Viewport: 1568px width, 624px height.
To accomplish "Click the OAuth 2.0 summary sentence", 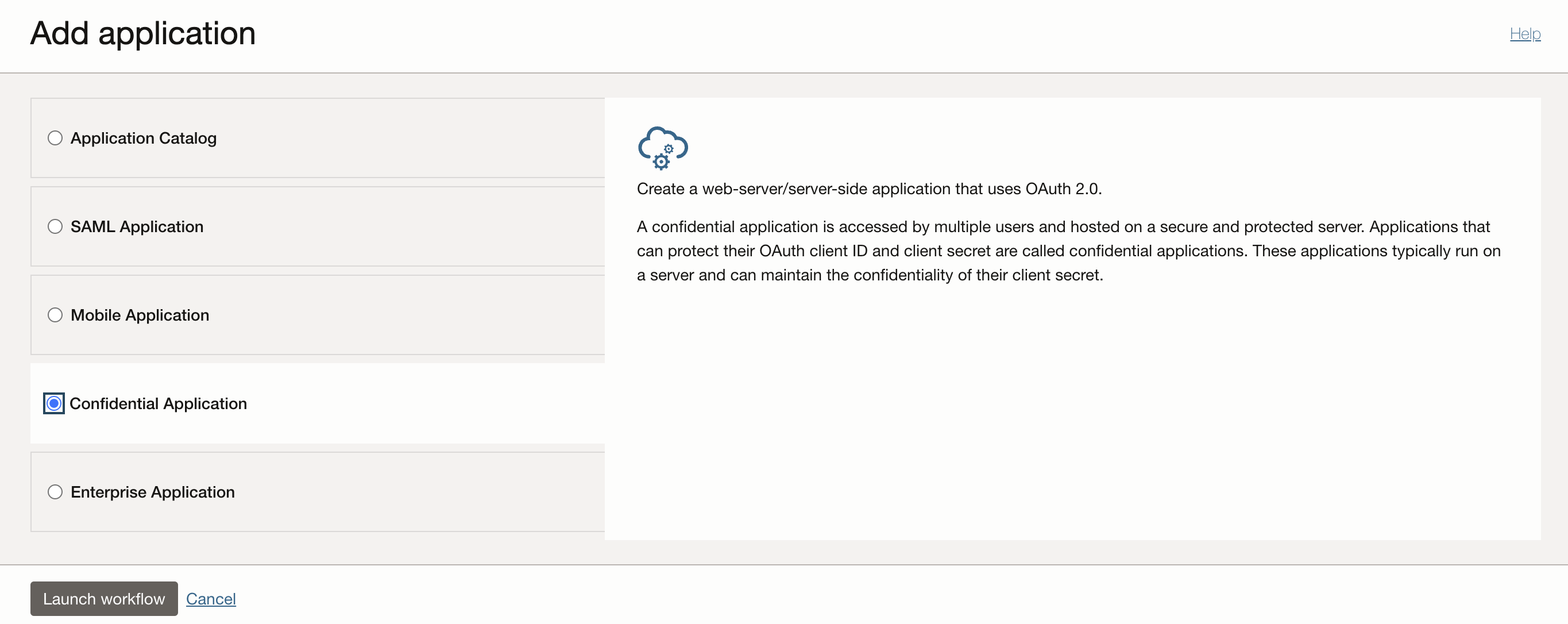I will 868,188.
